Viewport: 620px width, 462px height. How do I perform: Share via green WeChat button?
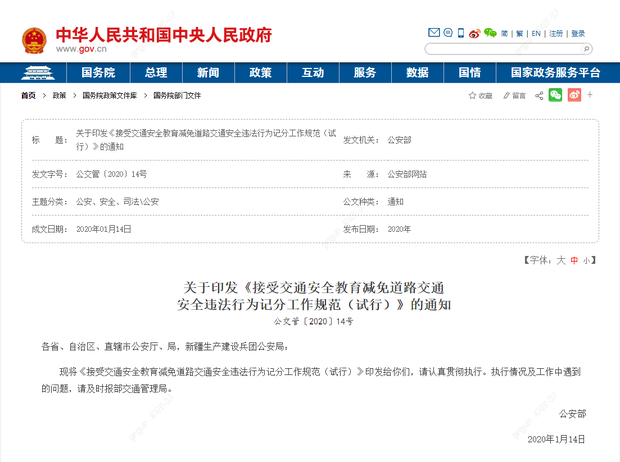pyautogui.click(x=555, y=95)
